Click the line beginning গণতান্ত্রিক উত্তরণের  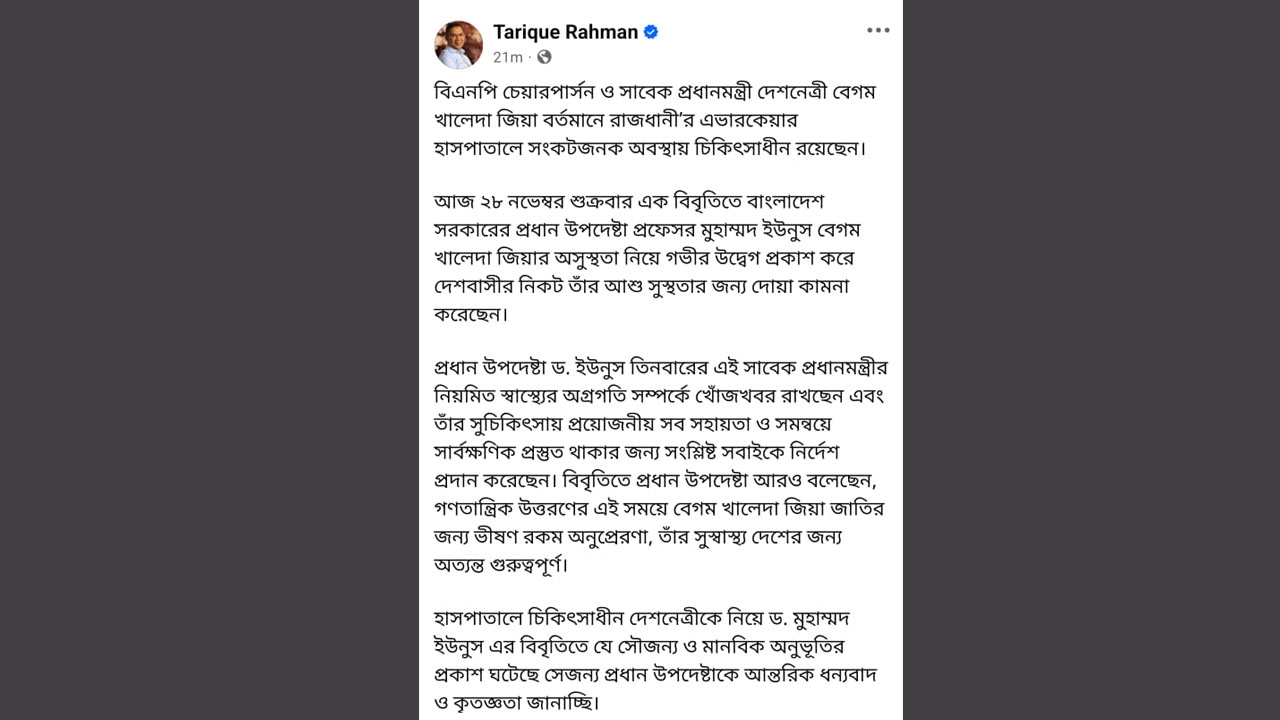click(x=659, y=508)
